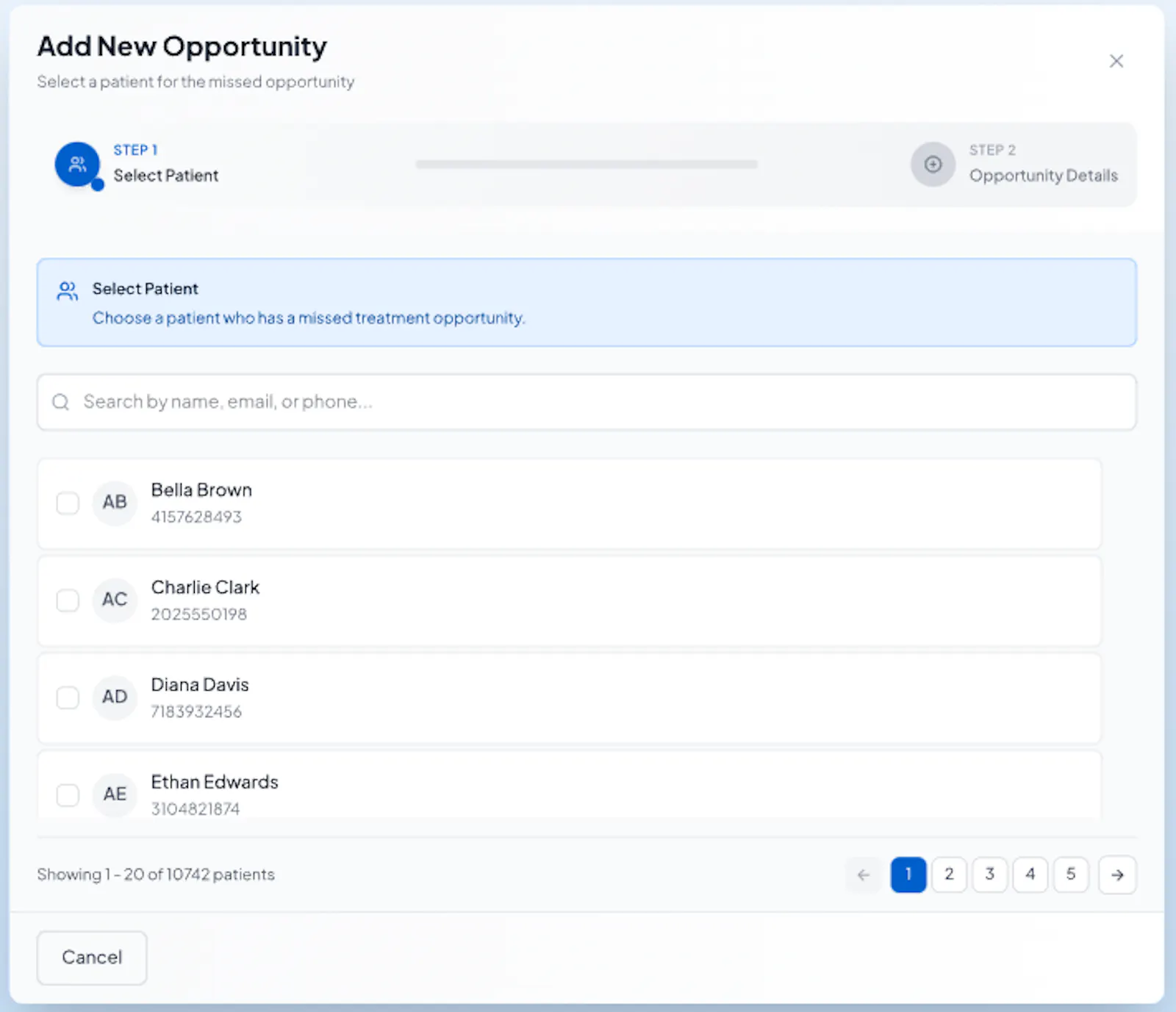Select the Charlie Clark patient name
Screen dimensions: 1176x1012
coord(205,587)
